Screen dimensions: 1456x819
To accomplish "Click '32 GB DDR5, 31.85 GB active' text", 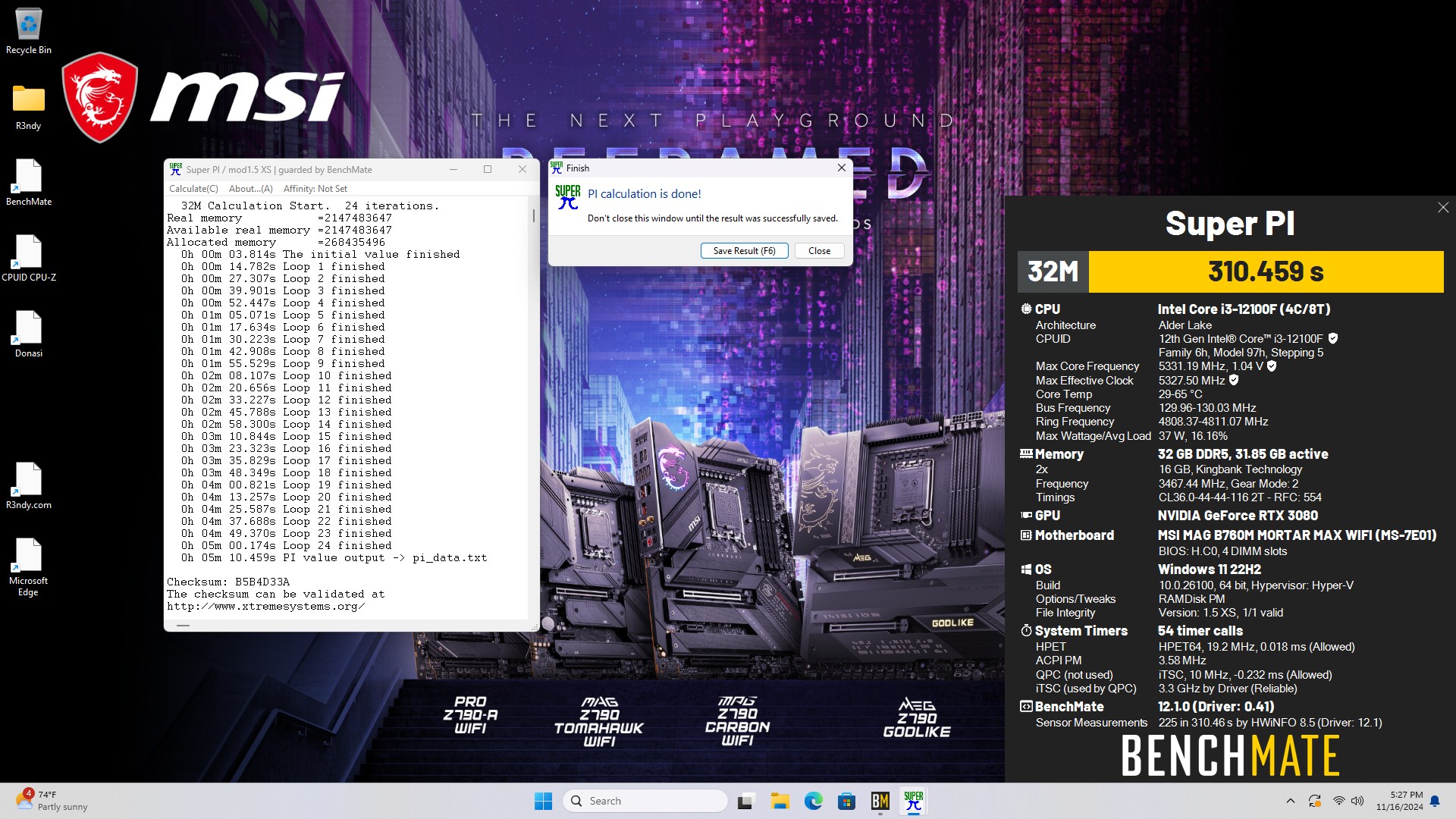I will coord(1242,453).
